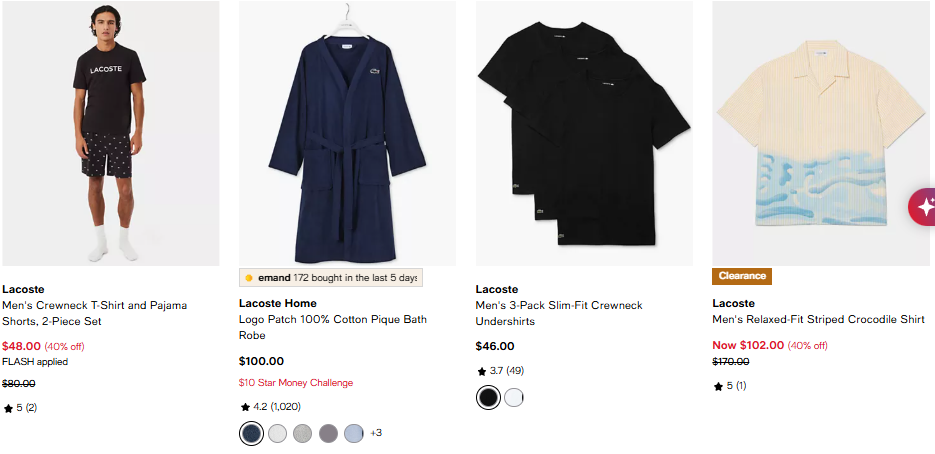Select white robe color swatch
This screenshot has width=935, height=454.
[277, 433]
